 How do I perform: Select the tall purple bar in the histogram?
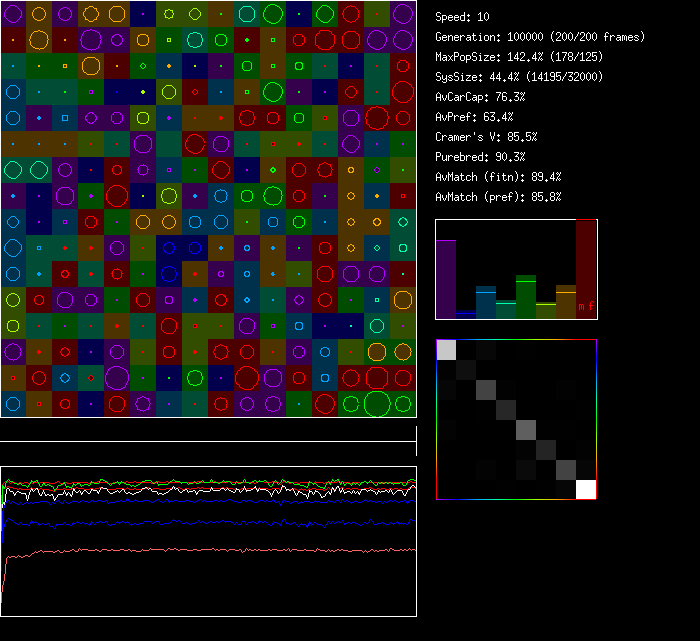click(x=446, y=279)
